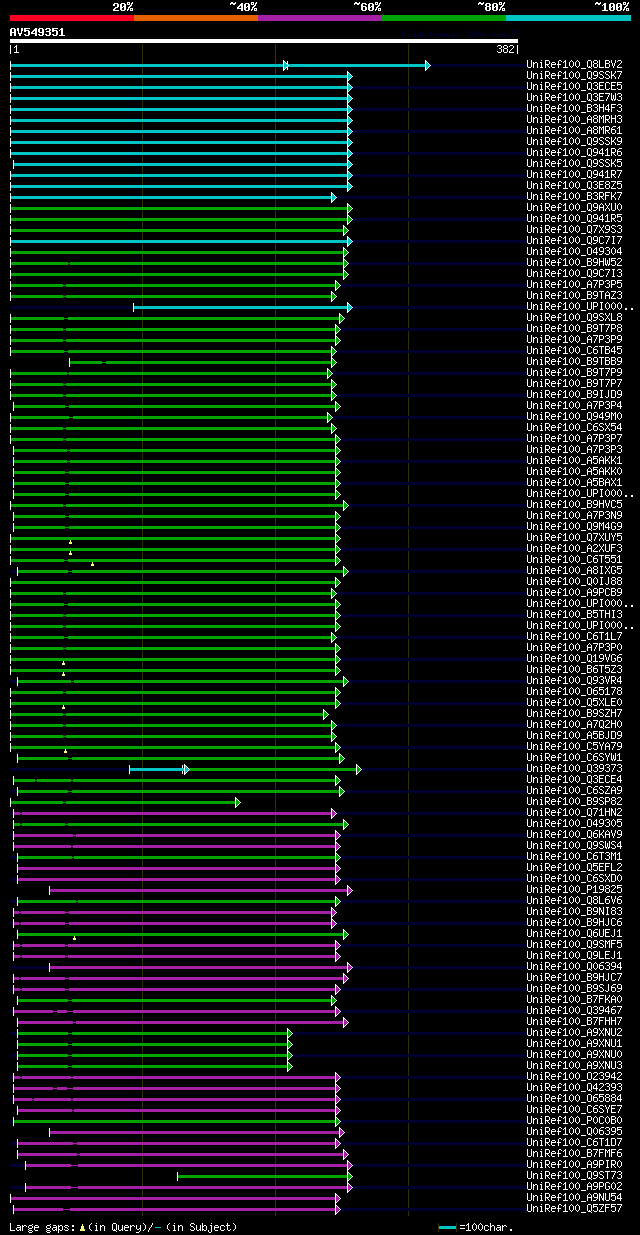Image resolution: width=640 pixels, height=1235 pixels.
Task: Click the label UniRef100_Q6UEJ1
Action: tap(574, 933)
